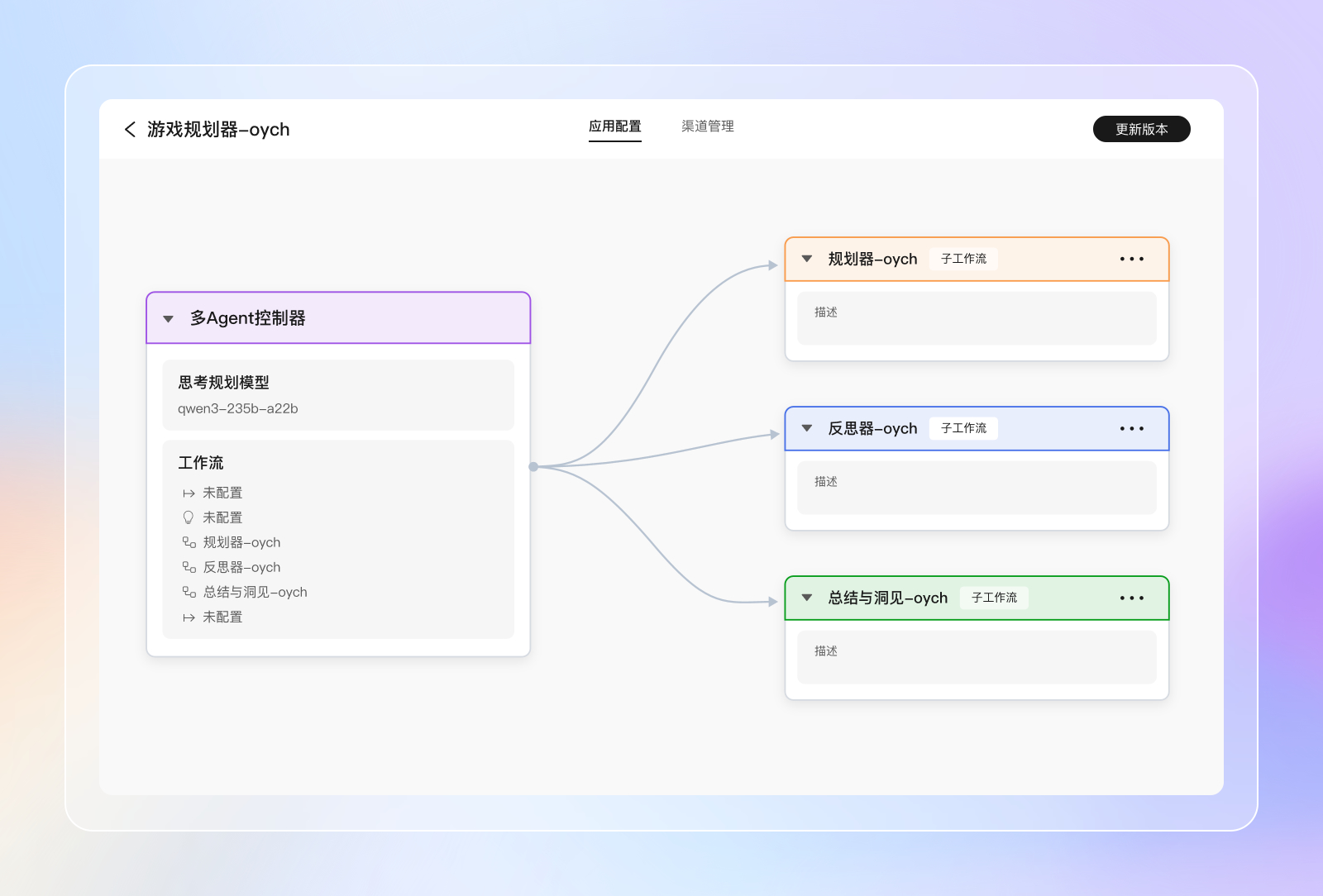Screen dimensions: 1323x896
Task: Click the first arrow icon in 工作流 list
Action: click(189, 493)
